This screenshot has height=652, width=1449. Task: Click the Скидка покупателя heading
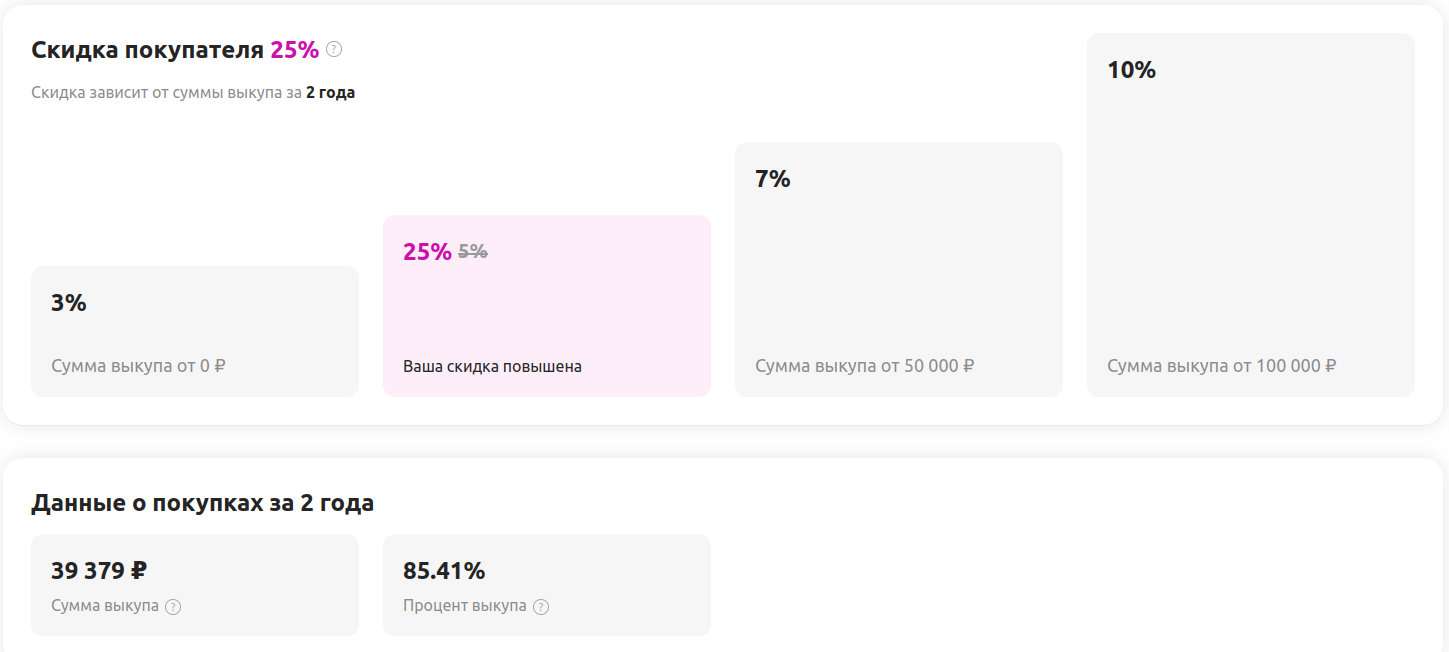pyautogui.click(x=147, y=50)
